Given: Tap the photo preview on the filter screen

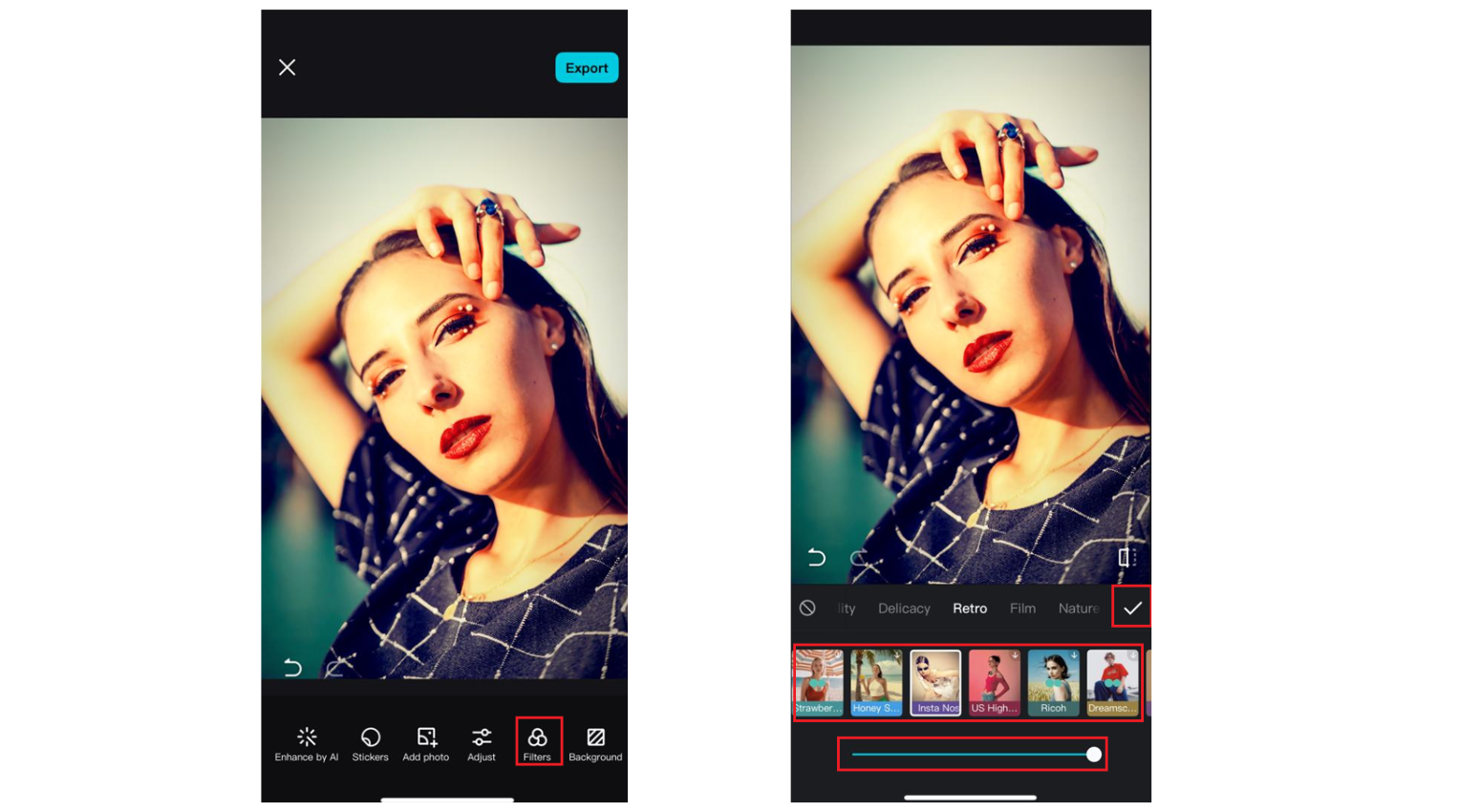Looking at the screenshot, I should click(x=971, y=314).
